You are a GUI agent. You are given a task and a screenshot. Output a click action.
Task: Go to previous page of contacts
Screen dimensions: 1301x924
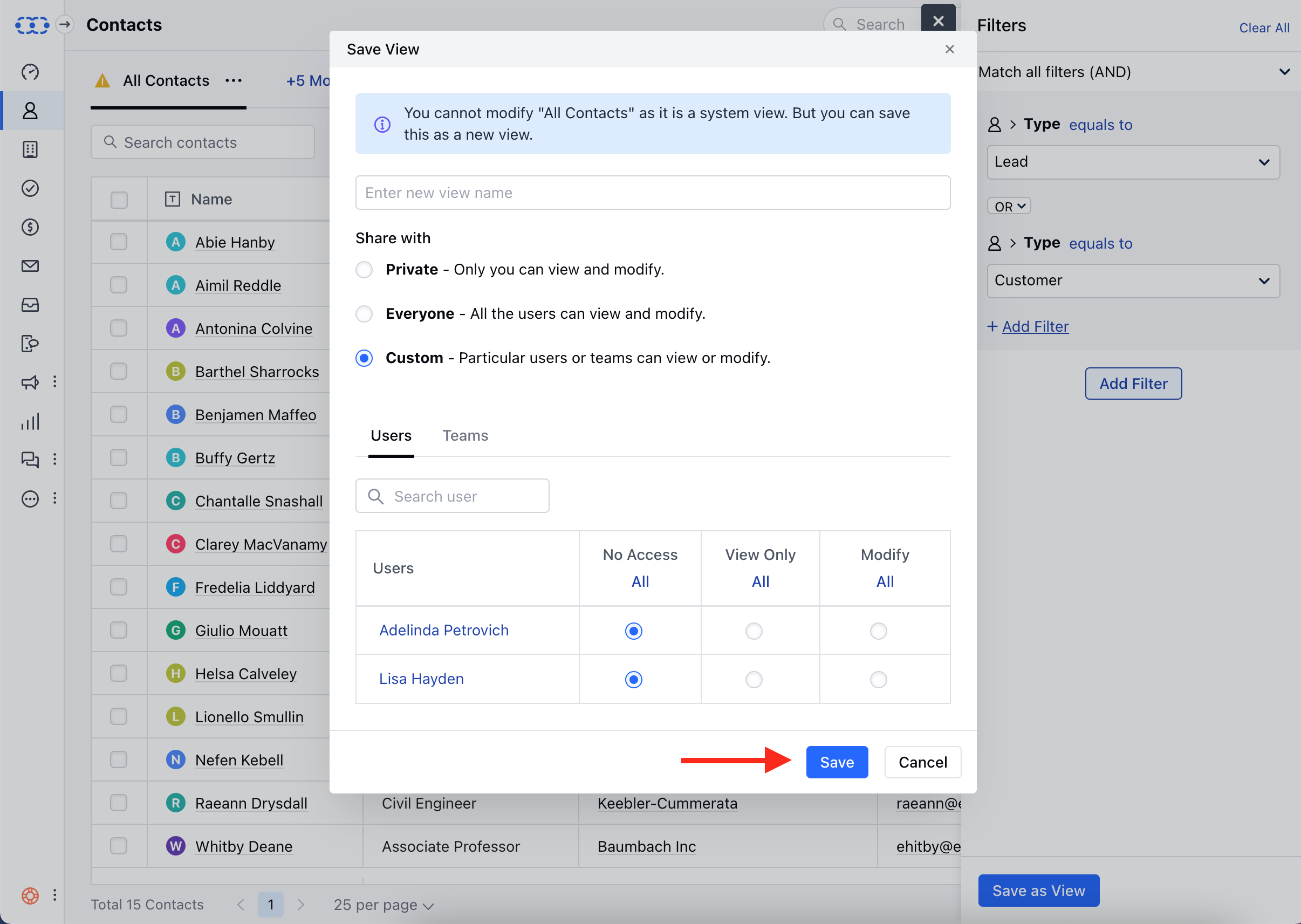(x=241, y=904)
